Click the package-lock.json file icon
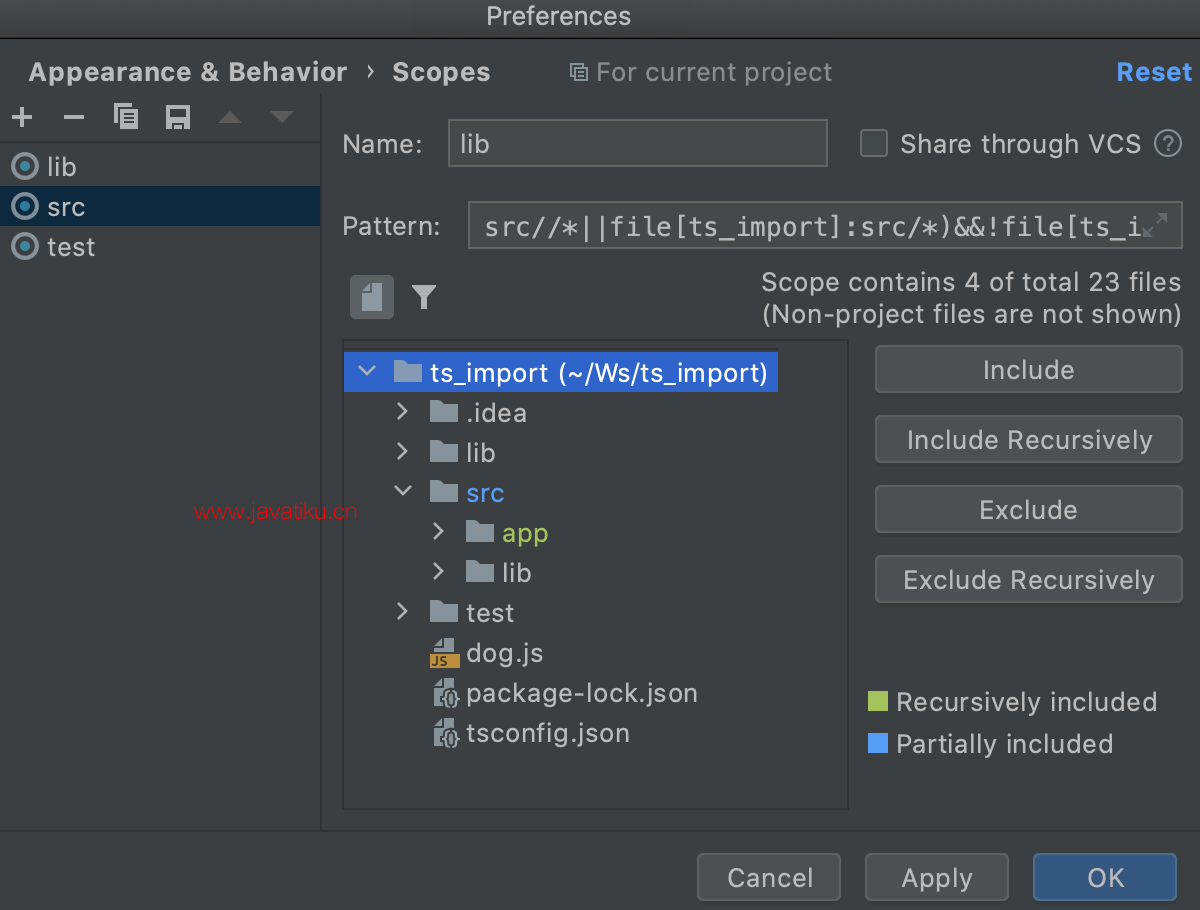Image resolution: width=1200 pixels, height=910 pixels. pos(444,693)
